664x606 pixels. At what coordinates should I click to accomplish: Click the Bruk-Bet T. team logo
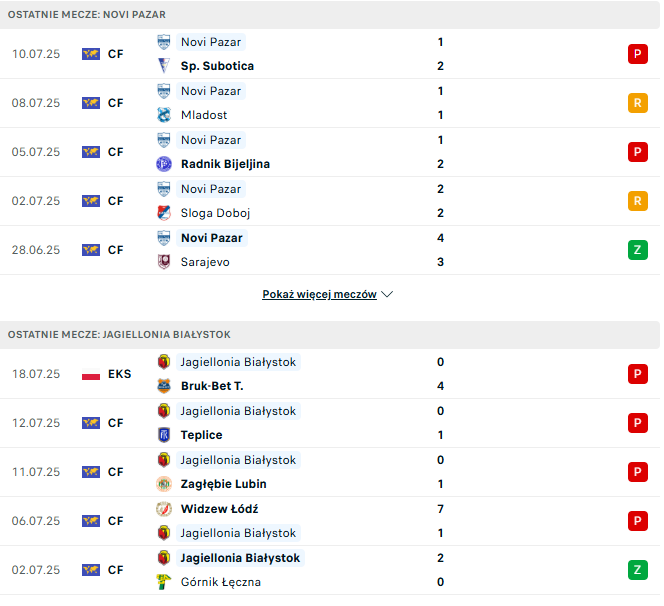[164, 386]
